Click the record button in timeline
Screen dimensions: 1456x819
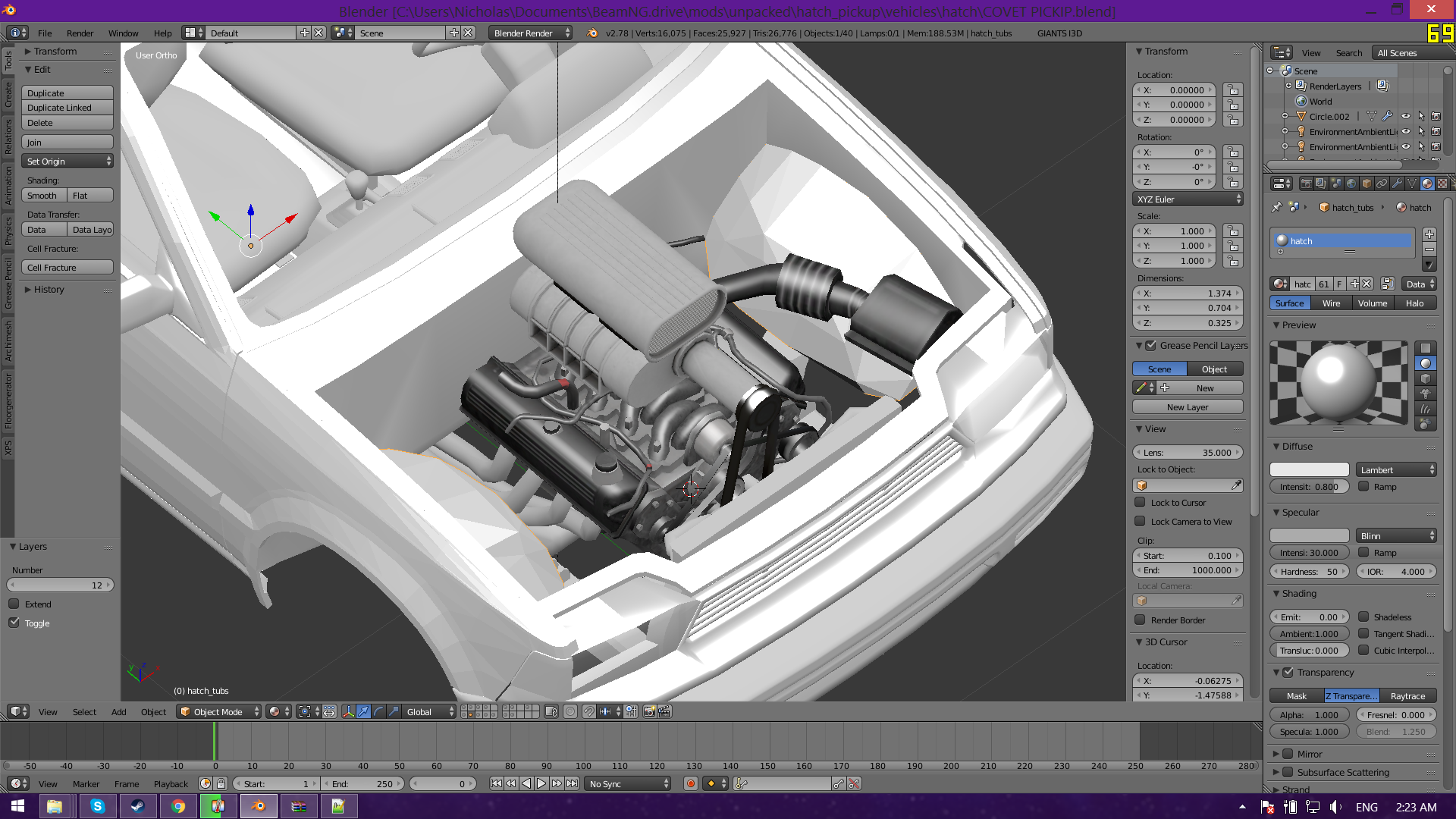click(x=690, y=783)
